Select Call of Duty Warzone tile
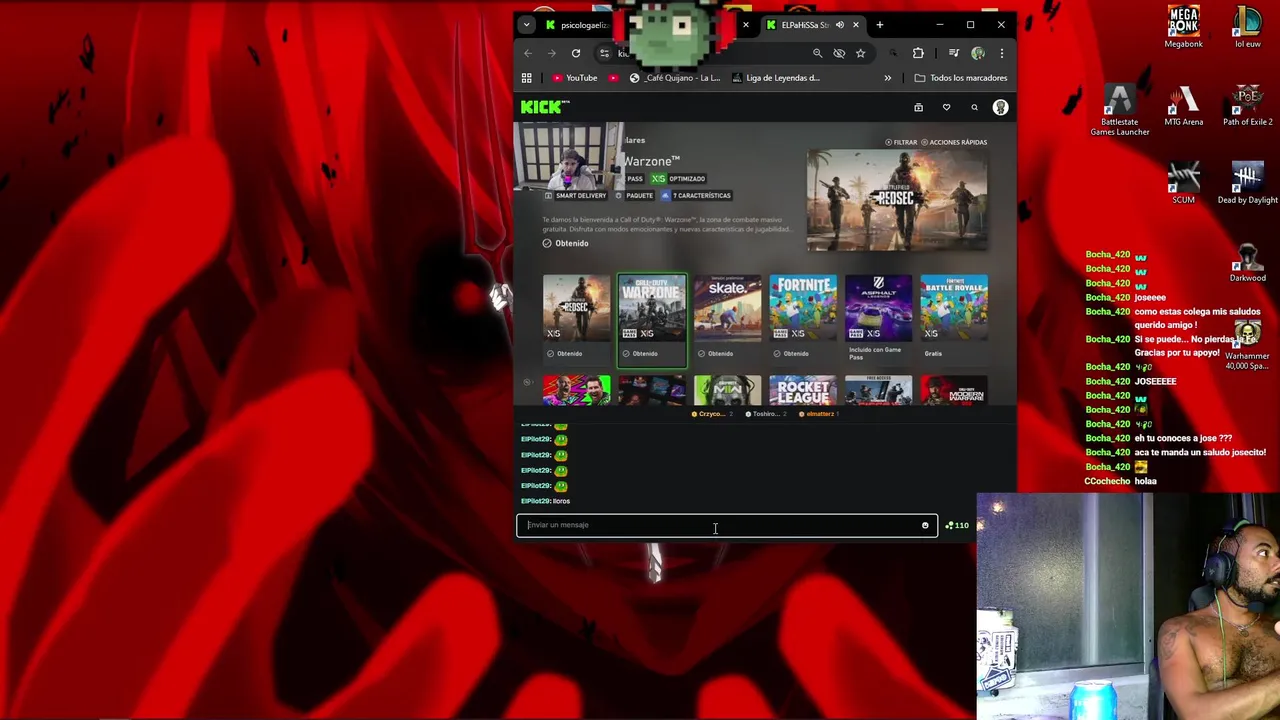The width and height of the screenshot is (1280, 720). [x=652, y=319]
